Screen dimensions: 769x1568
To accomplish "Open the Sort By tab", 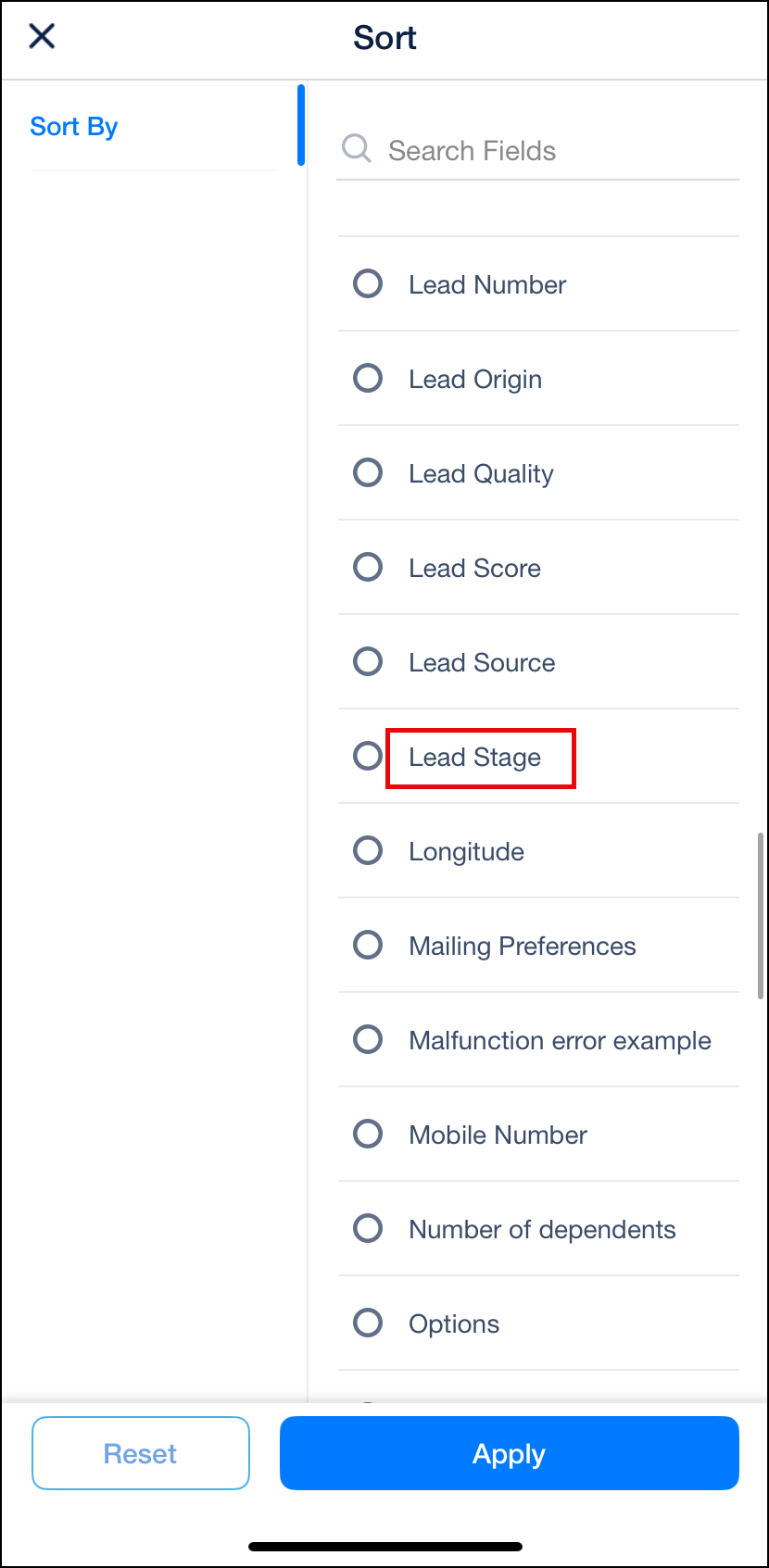I will [74, 127].
